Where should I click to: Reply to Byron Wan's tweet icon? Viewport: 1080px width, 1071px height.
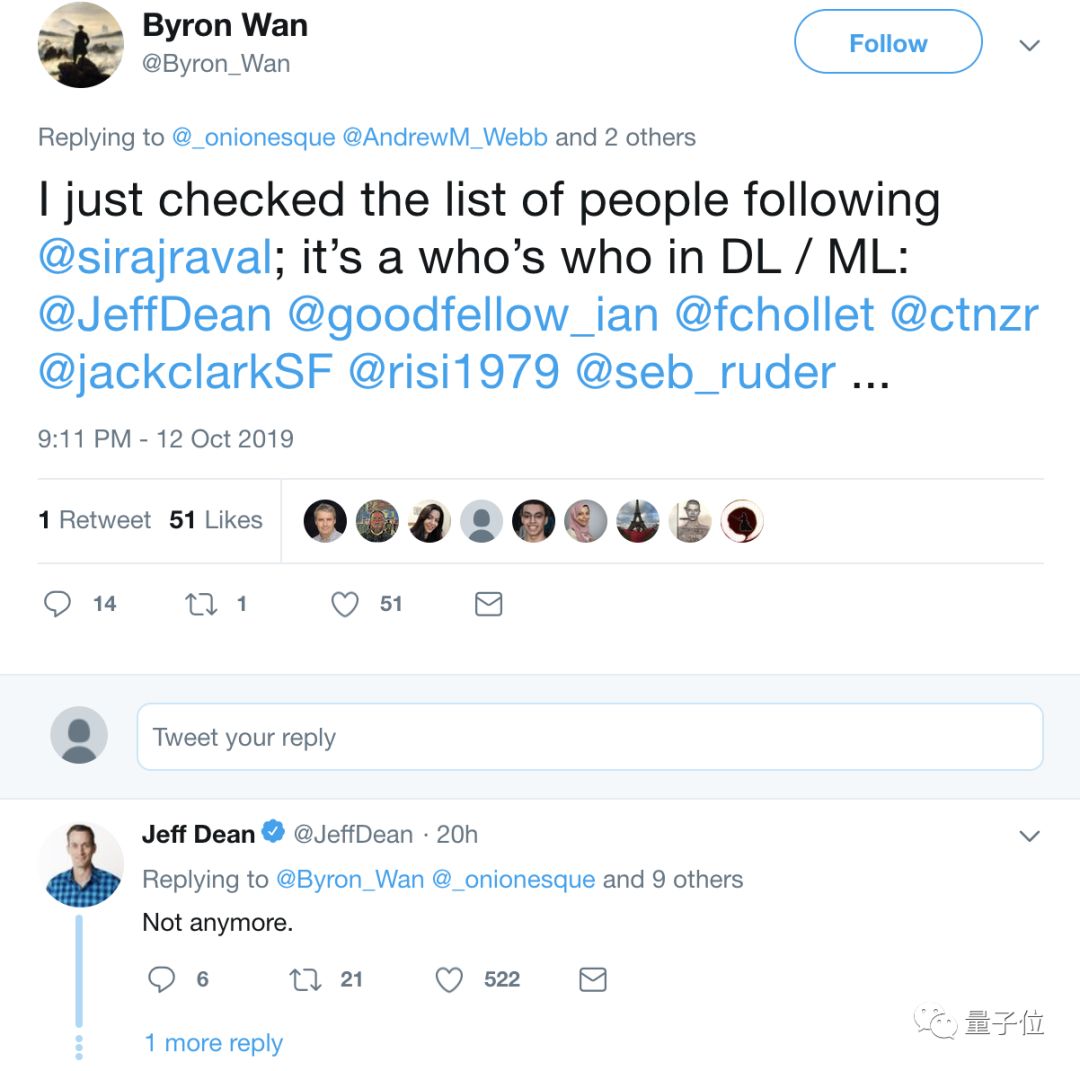(59, 604)
